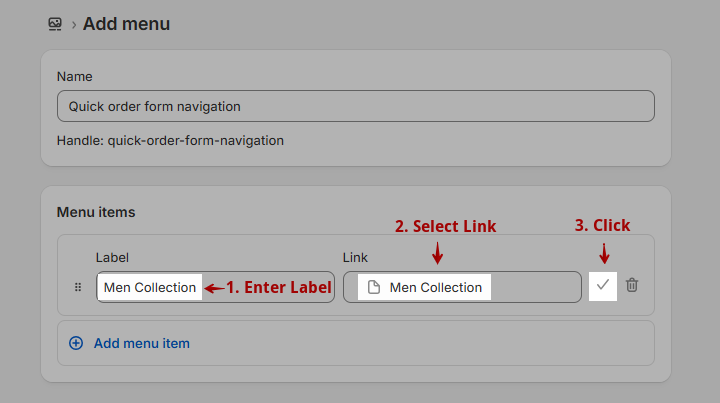The width and height of the screenshot is (720, 403).
Task: Click the page icon in Link field
Action: point(374,287)
